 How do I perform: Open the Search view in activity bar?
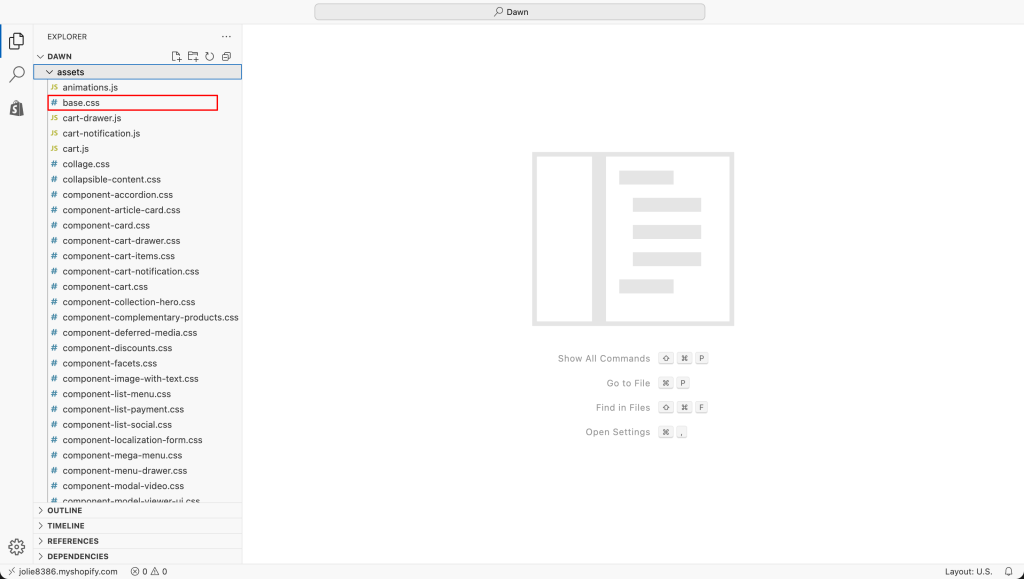tap(16, 75)
